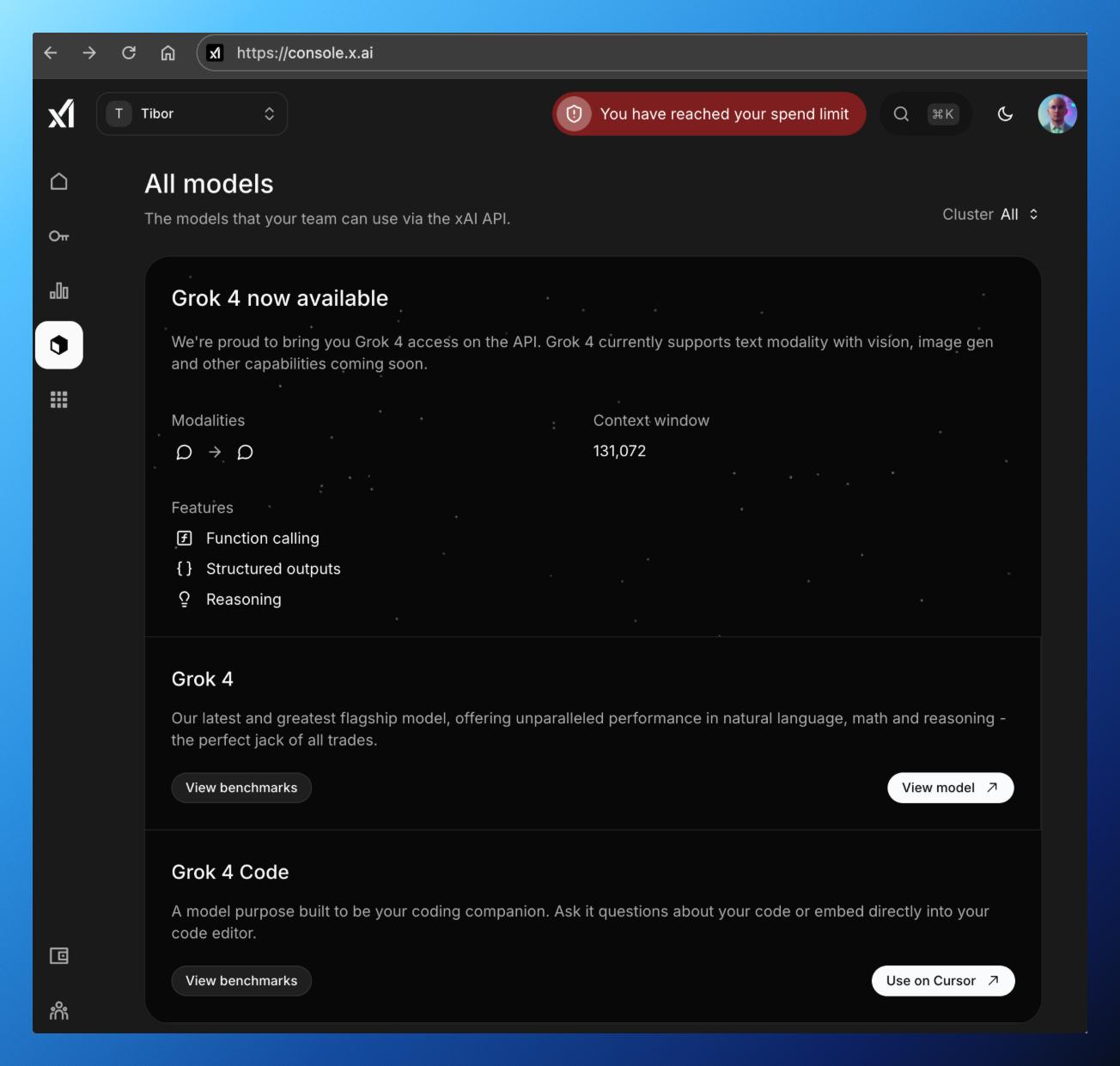Toggle dark mode with moon icon

point(1005,113)
